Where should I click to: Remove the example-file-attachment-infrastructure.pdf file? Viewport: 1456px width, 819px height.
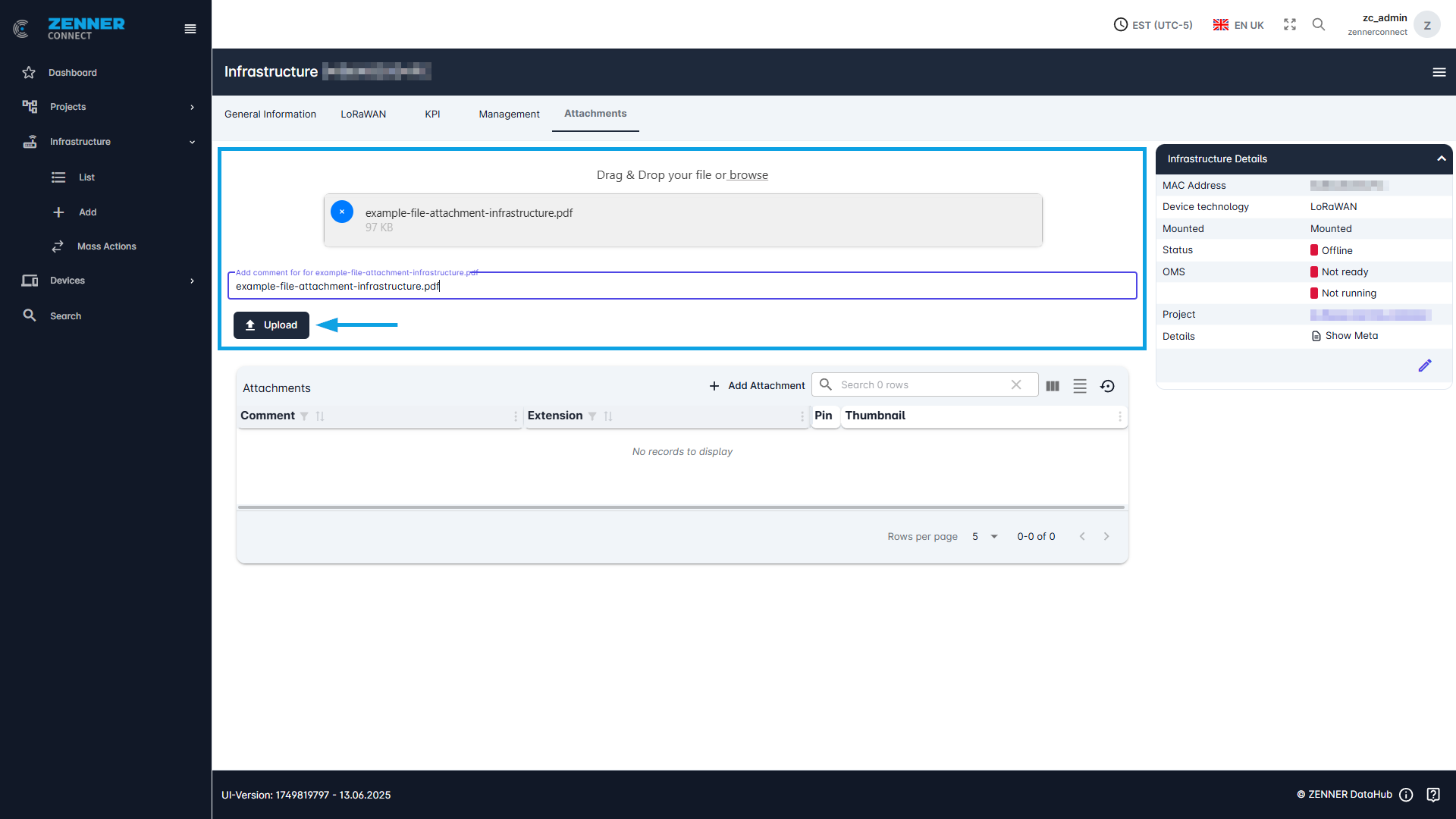coord(342,212)
